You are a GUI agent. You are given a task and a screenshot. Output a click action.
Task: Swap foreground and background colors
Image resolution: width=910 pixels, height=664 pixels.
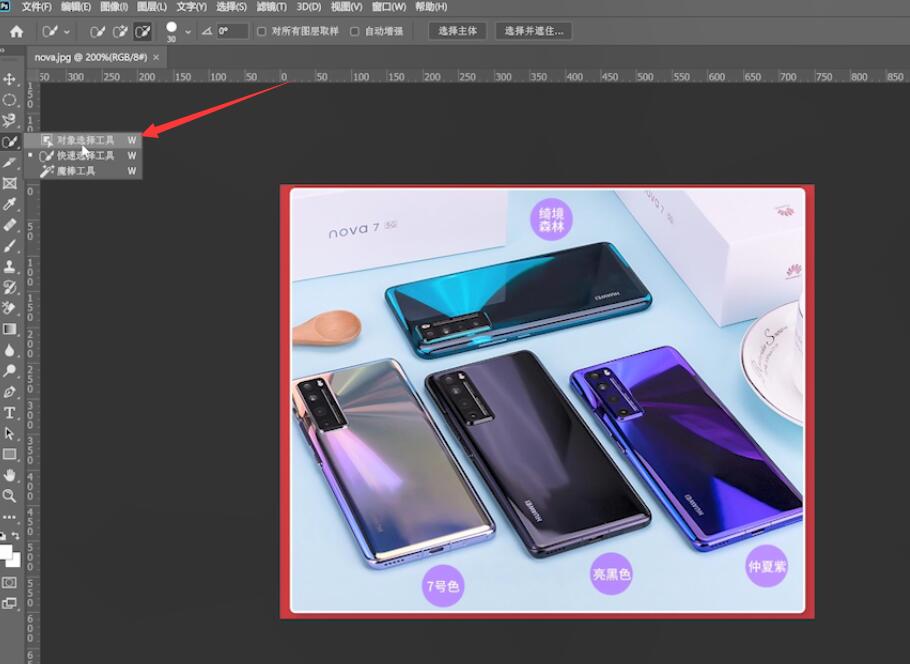coord(16,535)
